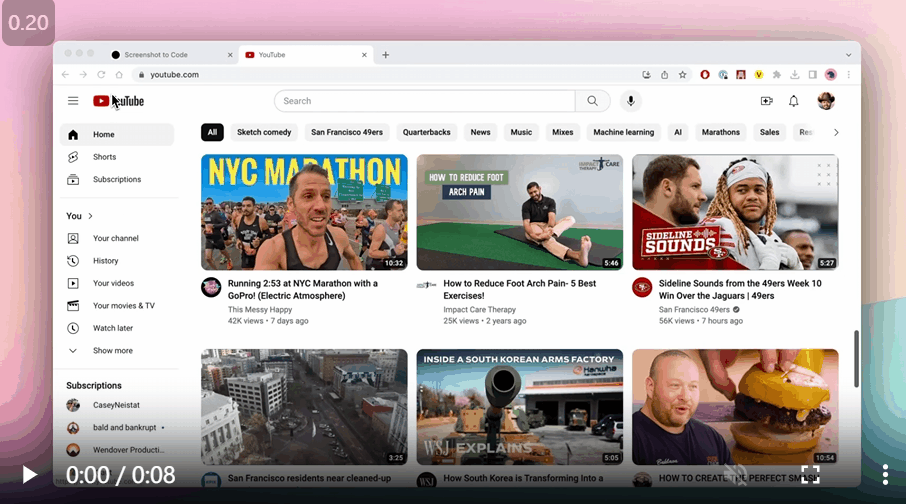Click the browser home icon
This screenshot has height=504, width=906.
tap(119, 75)
